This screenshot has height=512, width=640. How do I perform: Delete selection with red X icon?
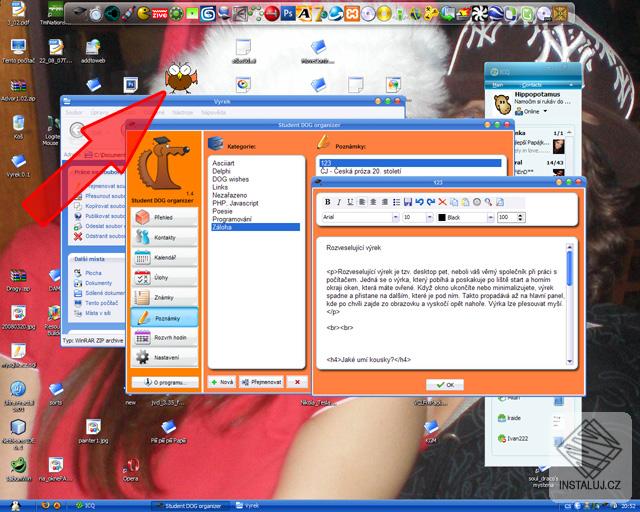click(442, 202)
